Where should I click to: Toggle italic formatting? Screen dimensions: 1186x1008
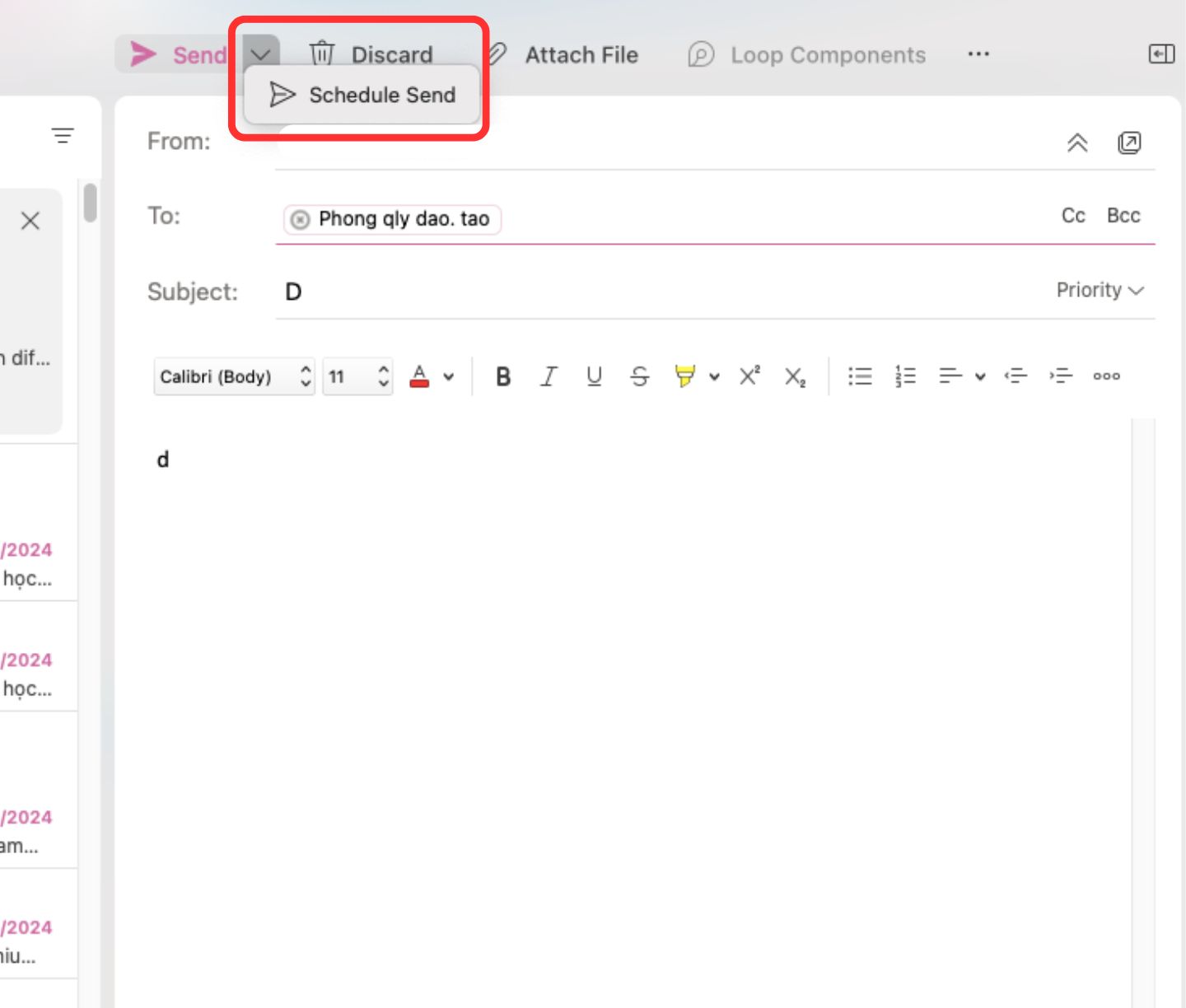(549, 376)
